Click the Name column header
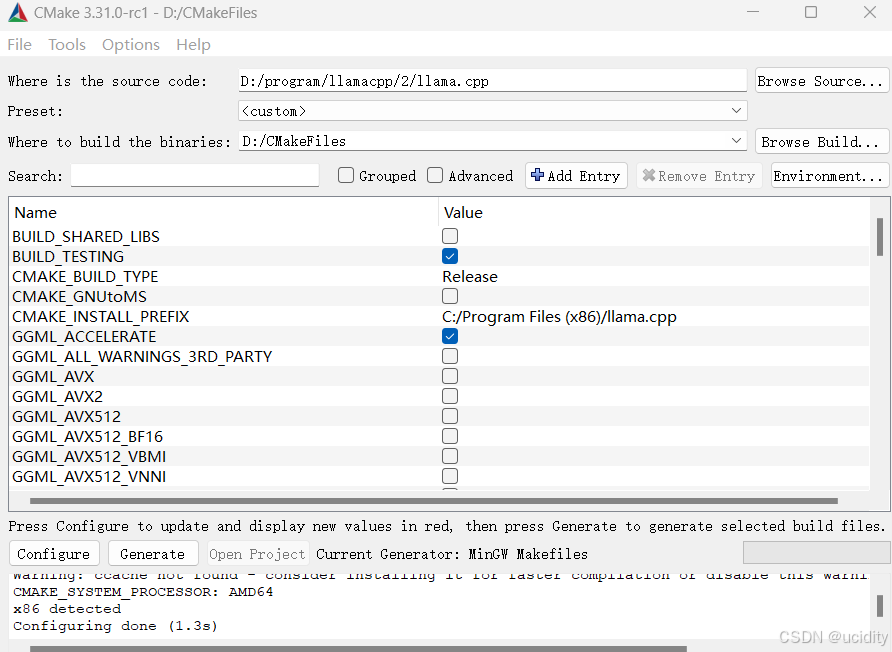892x652 pixels. [35, 213]
